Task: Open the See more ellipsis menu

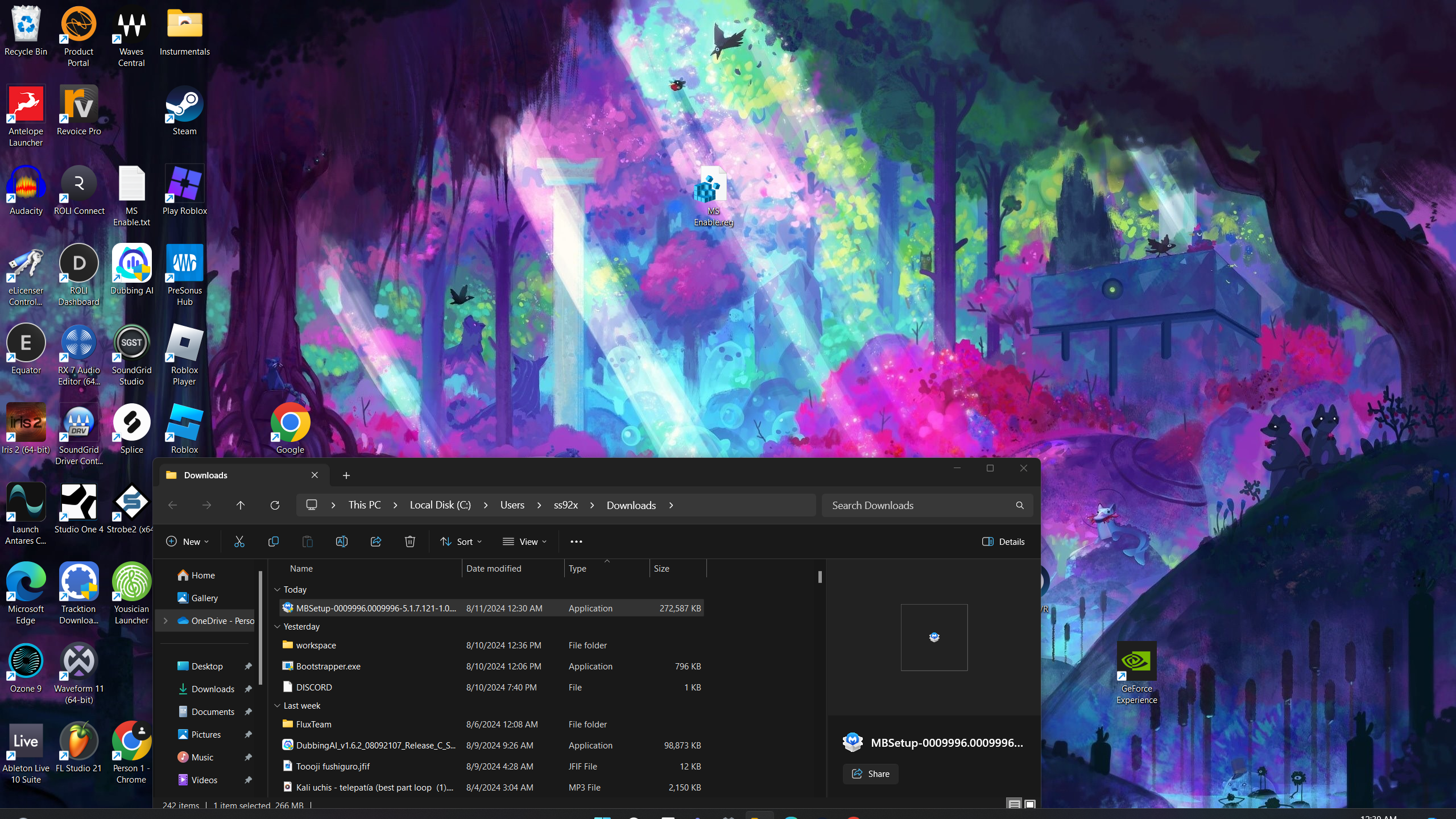Action: click(x=576, y=541)
